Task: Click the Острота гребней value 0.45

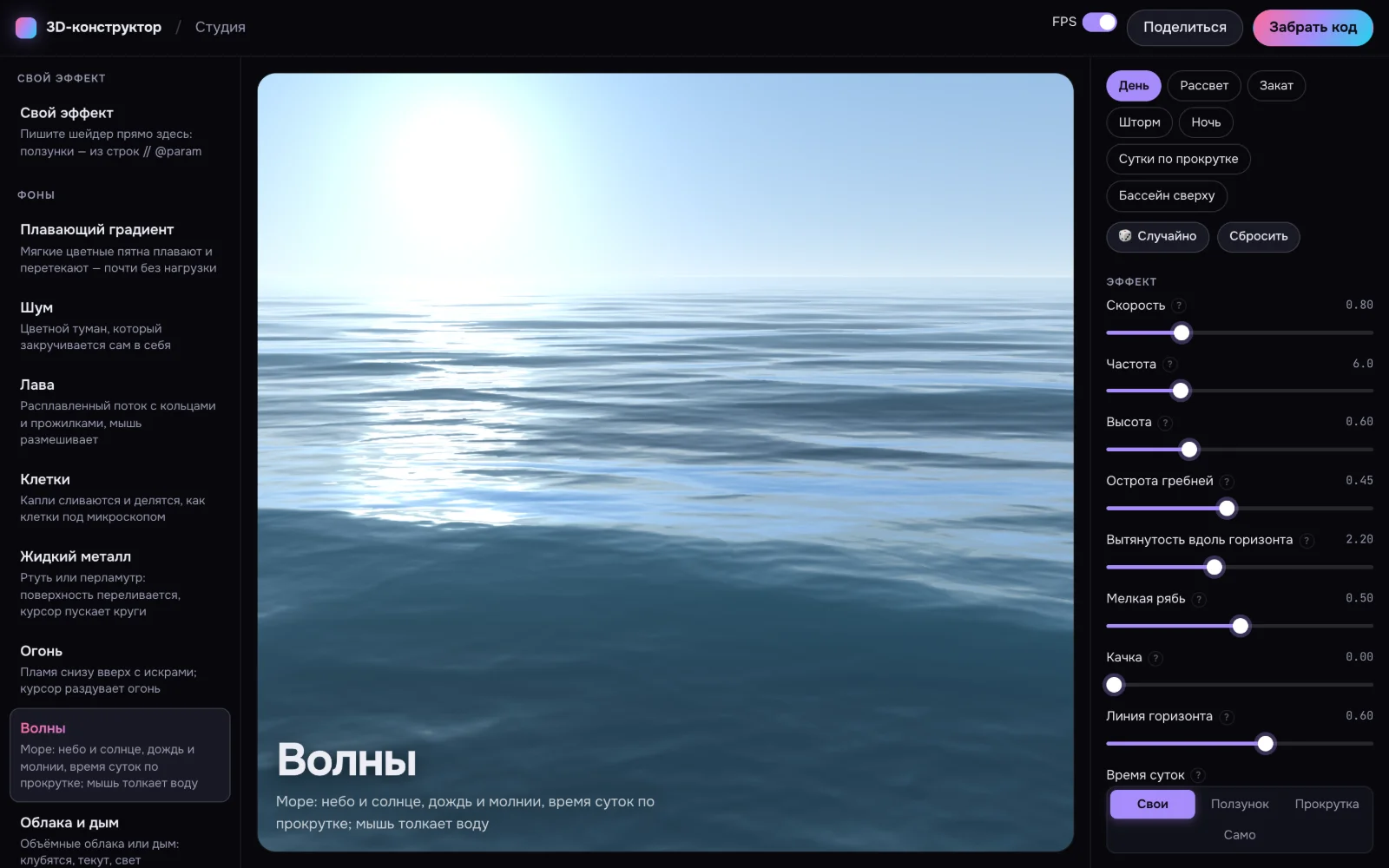Action: point(1359,480)
